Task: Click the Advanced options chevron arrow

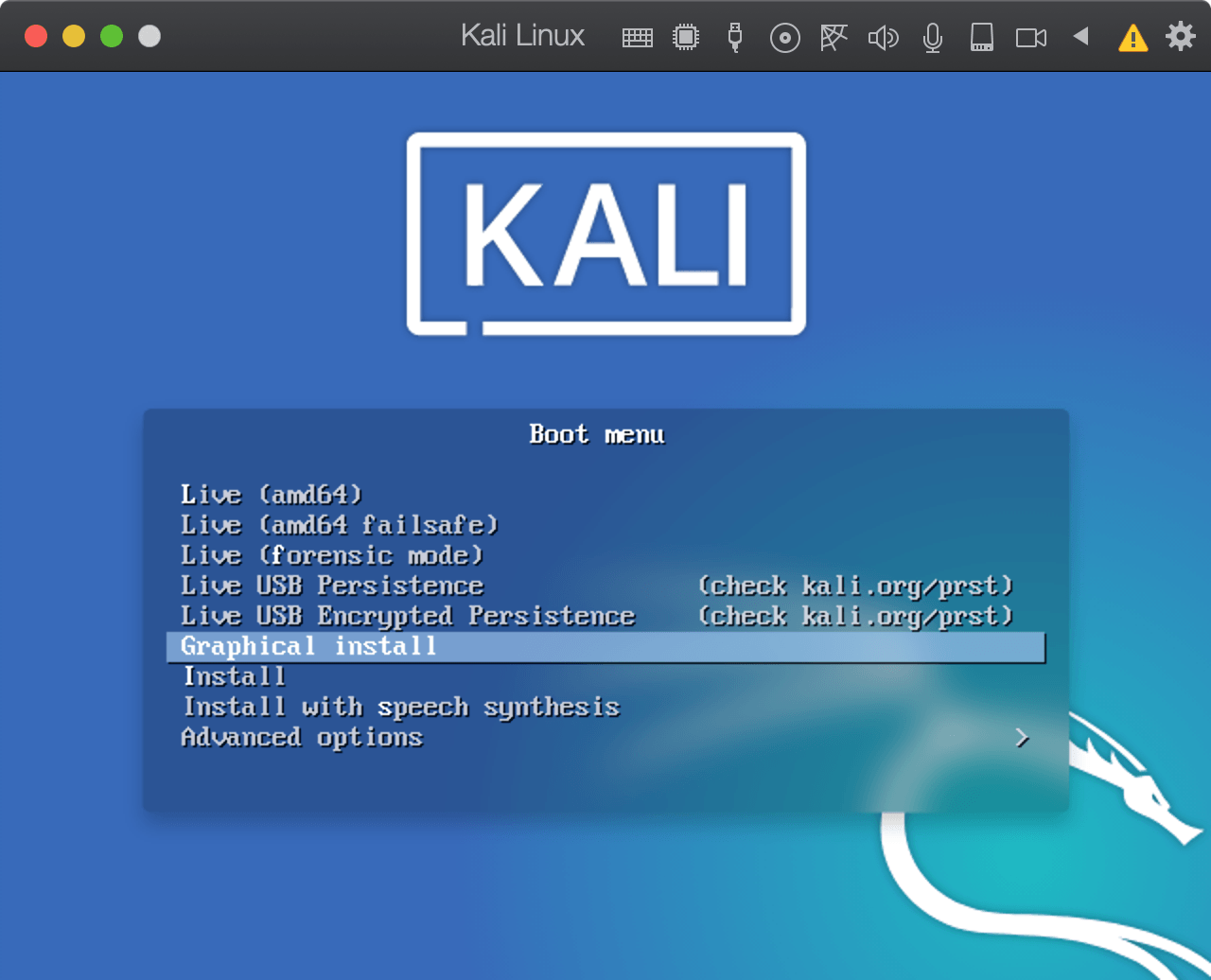Action: click(1022, 738)
